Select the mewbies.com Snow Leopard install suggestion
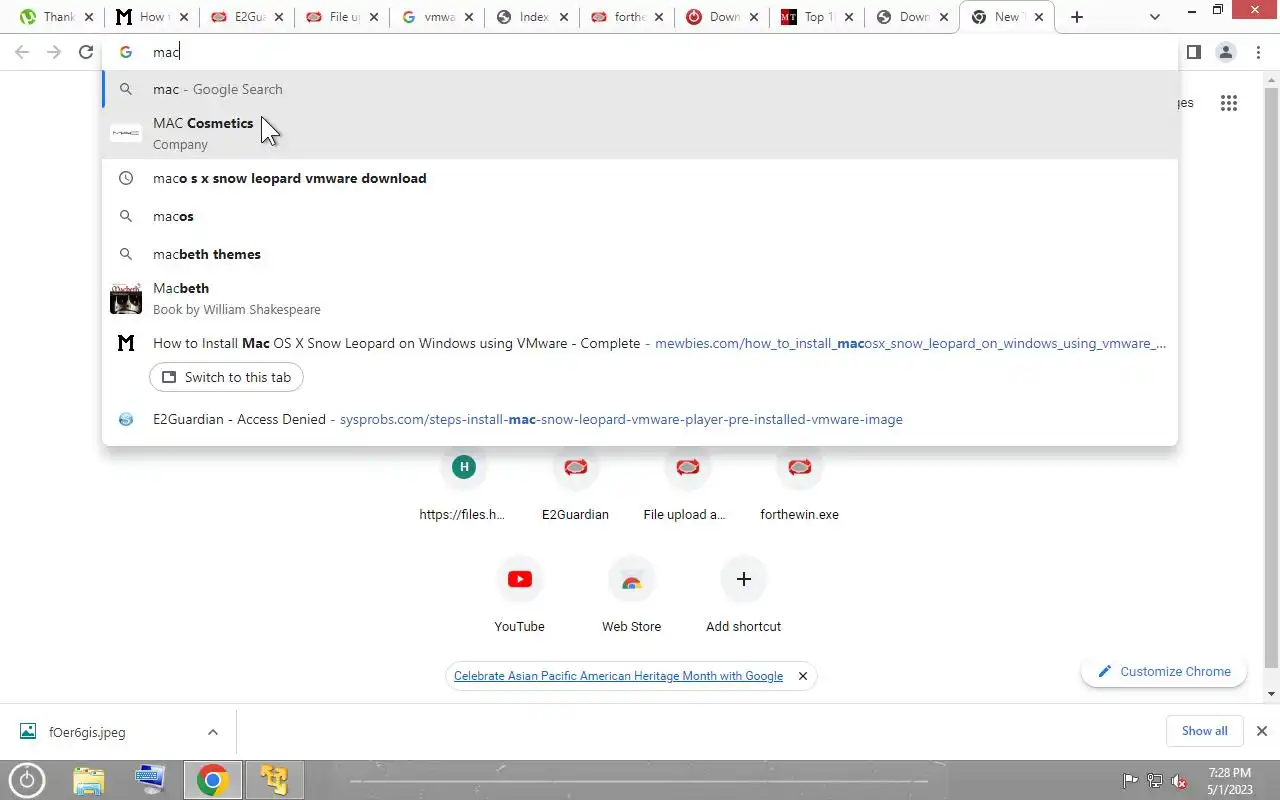Screen dimensions: 1280x800 coord(640,343)
